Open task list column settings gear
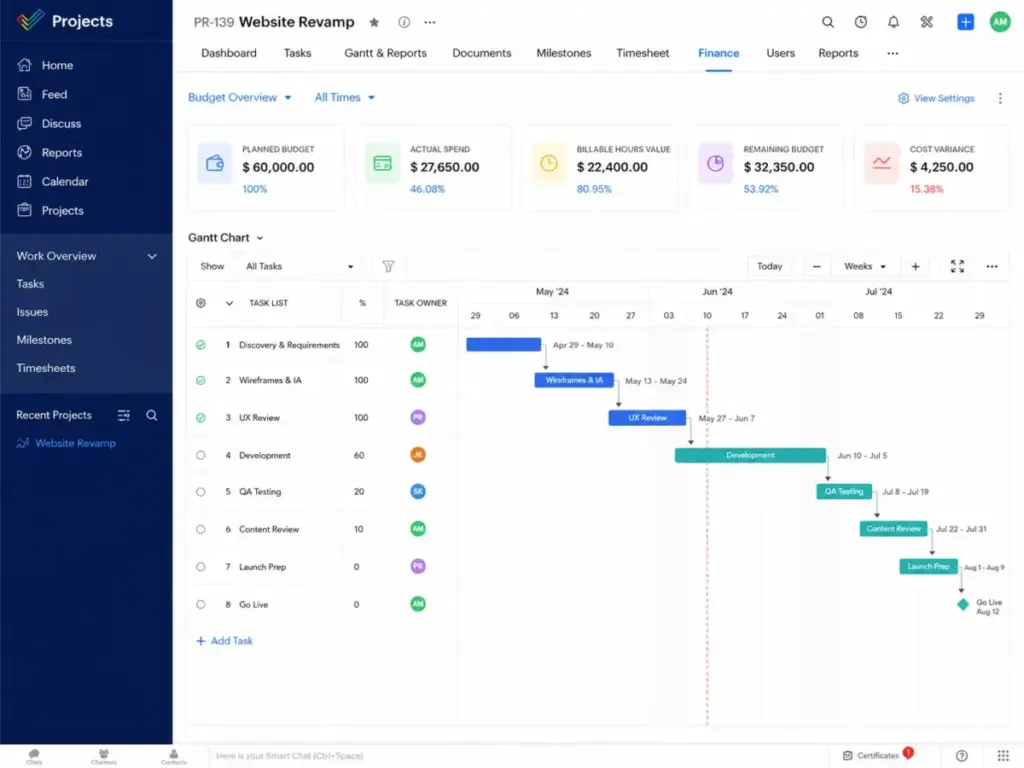The height and width of the screenshot is (768, 1024). tap(200, 303)
